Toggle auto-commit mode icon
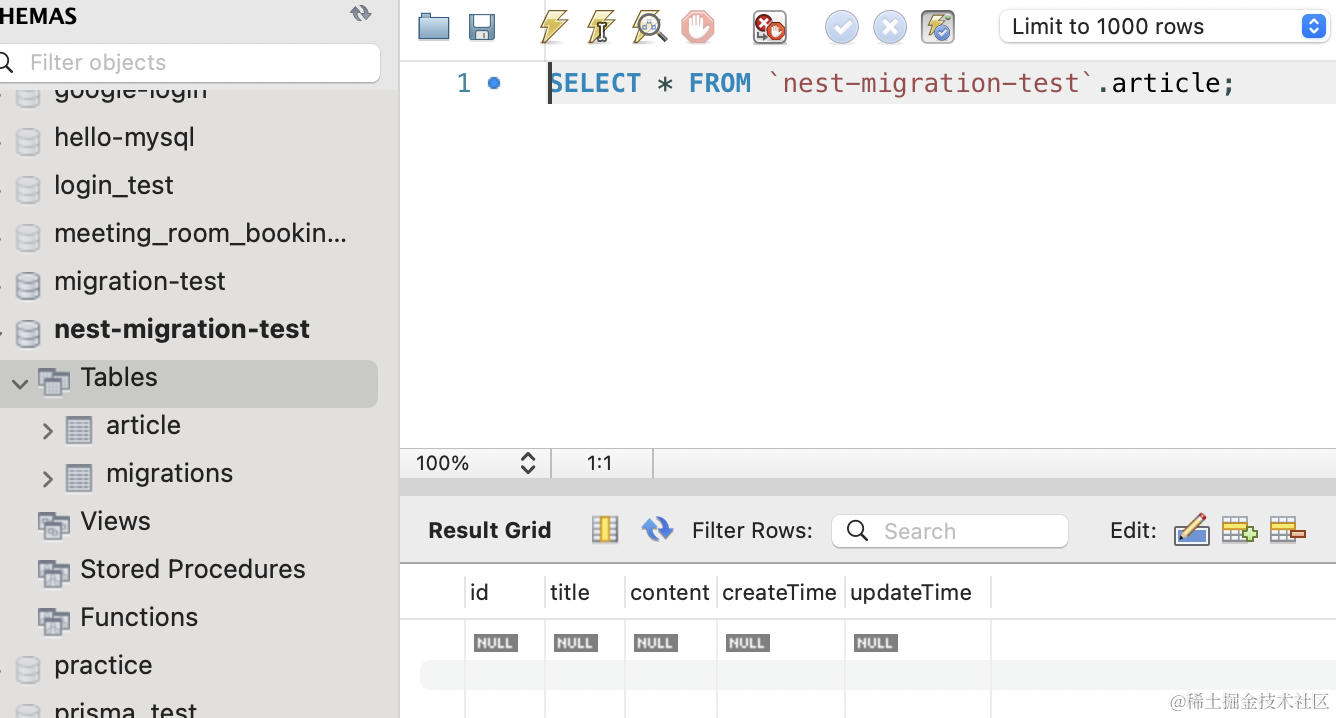The image size is (1336, 718). (938, 27)
